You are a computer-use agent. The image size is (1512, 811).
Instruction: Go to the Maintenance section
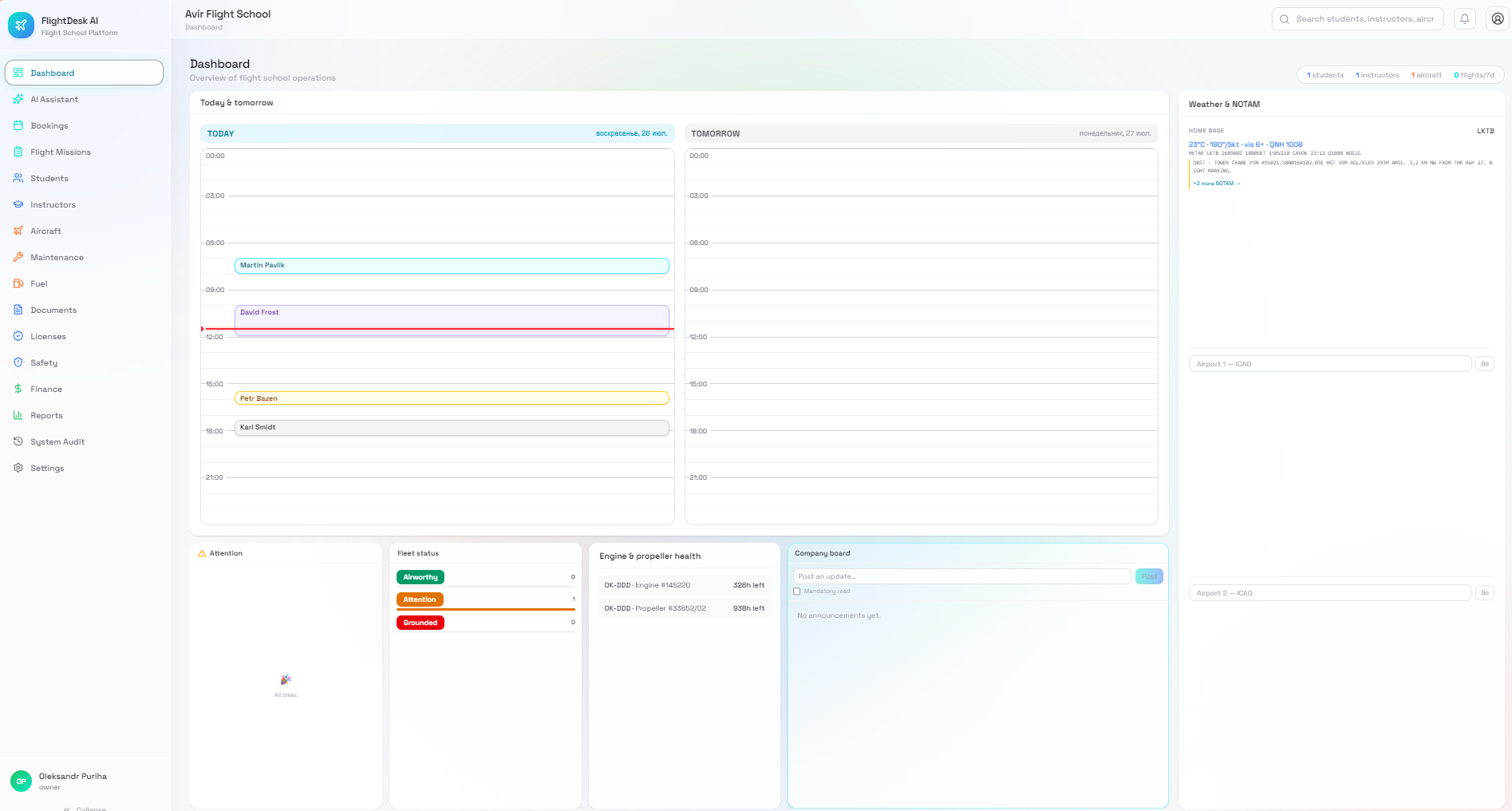click(x=84, y=257)
